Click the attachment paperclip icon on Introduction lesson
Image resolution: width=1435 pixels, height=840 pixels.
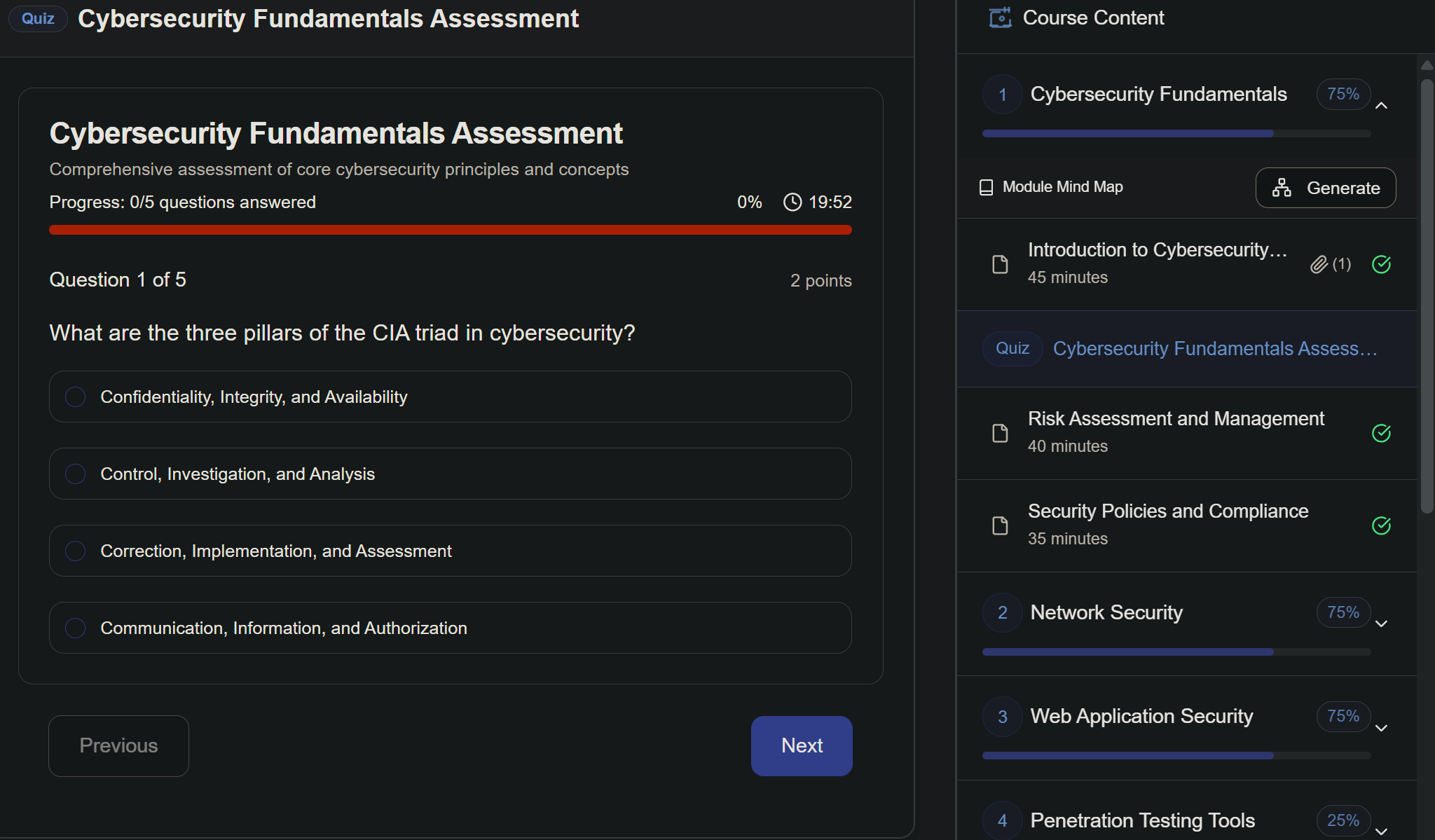pyautogui.click(x=1319, y=264)
